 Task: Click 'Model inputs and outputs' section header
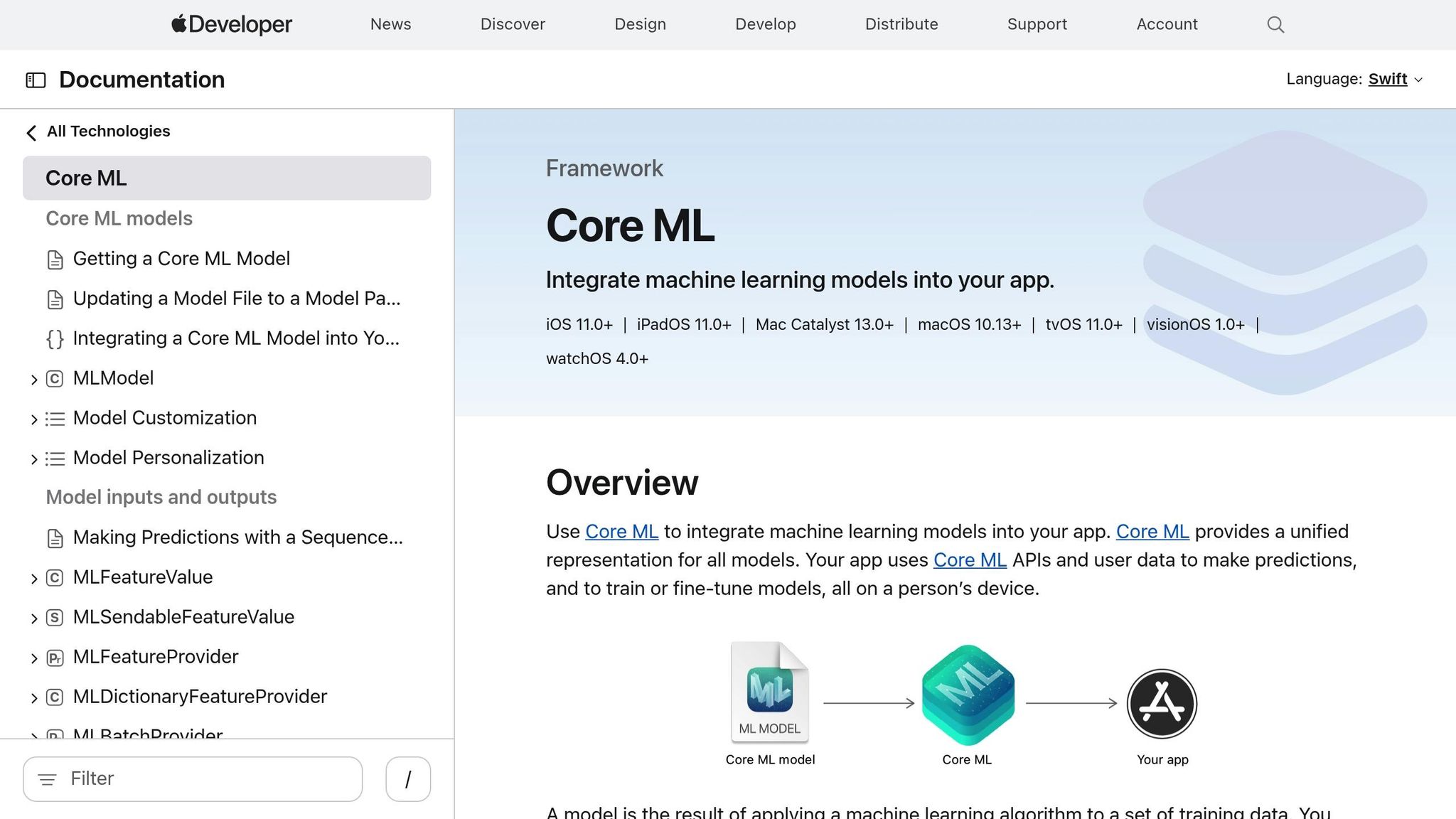(x=161, y=497)
